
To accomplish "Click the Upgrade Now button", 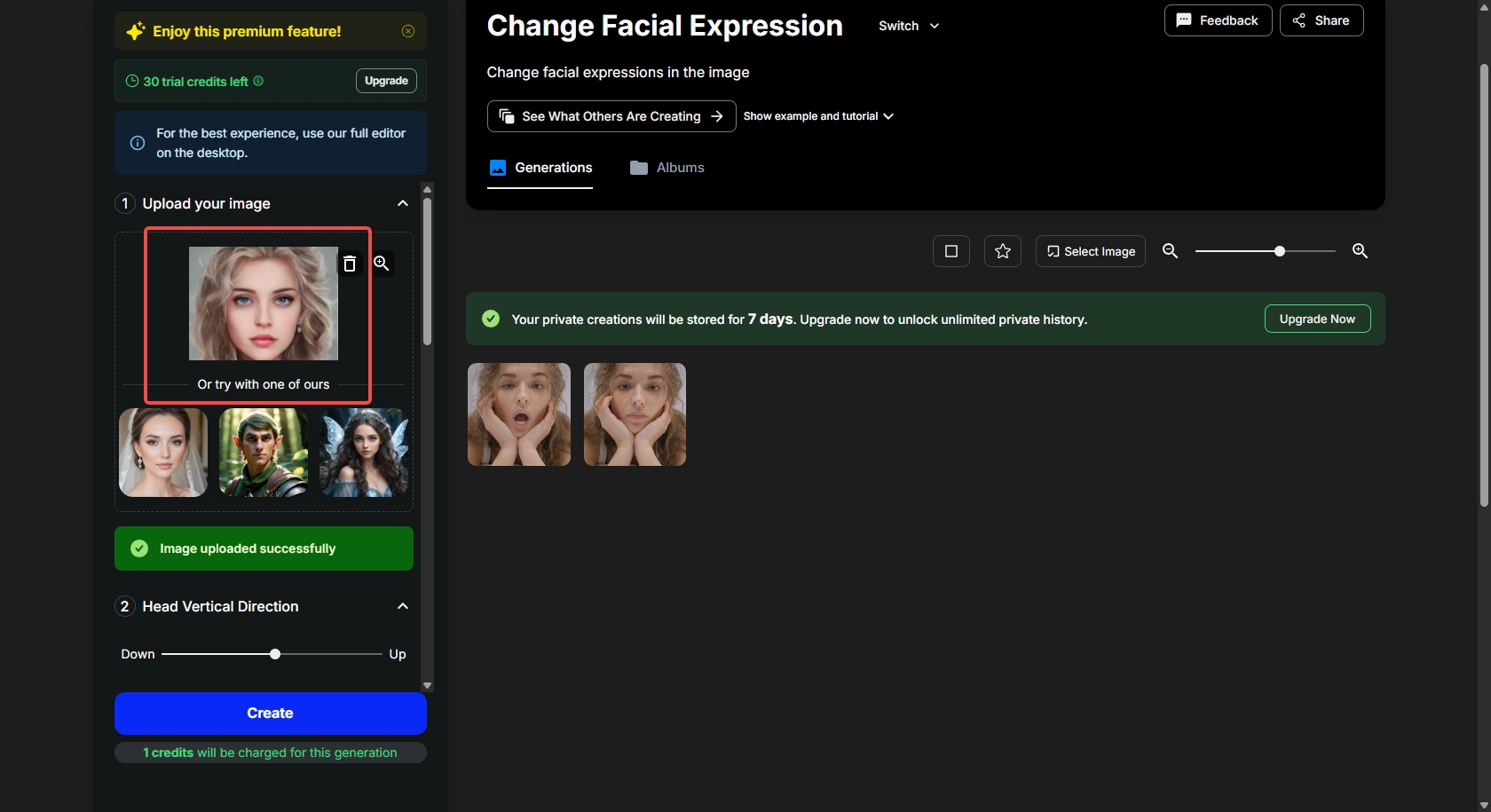I will tap(1317, 319).
